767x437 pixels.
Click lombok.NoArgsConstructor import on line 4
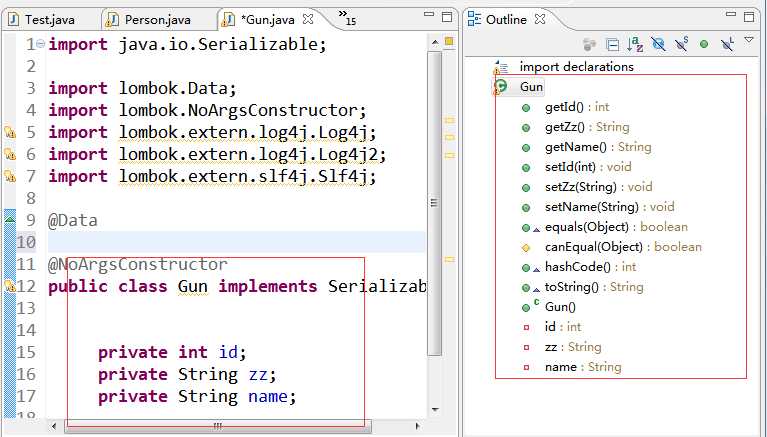243,111
